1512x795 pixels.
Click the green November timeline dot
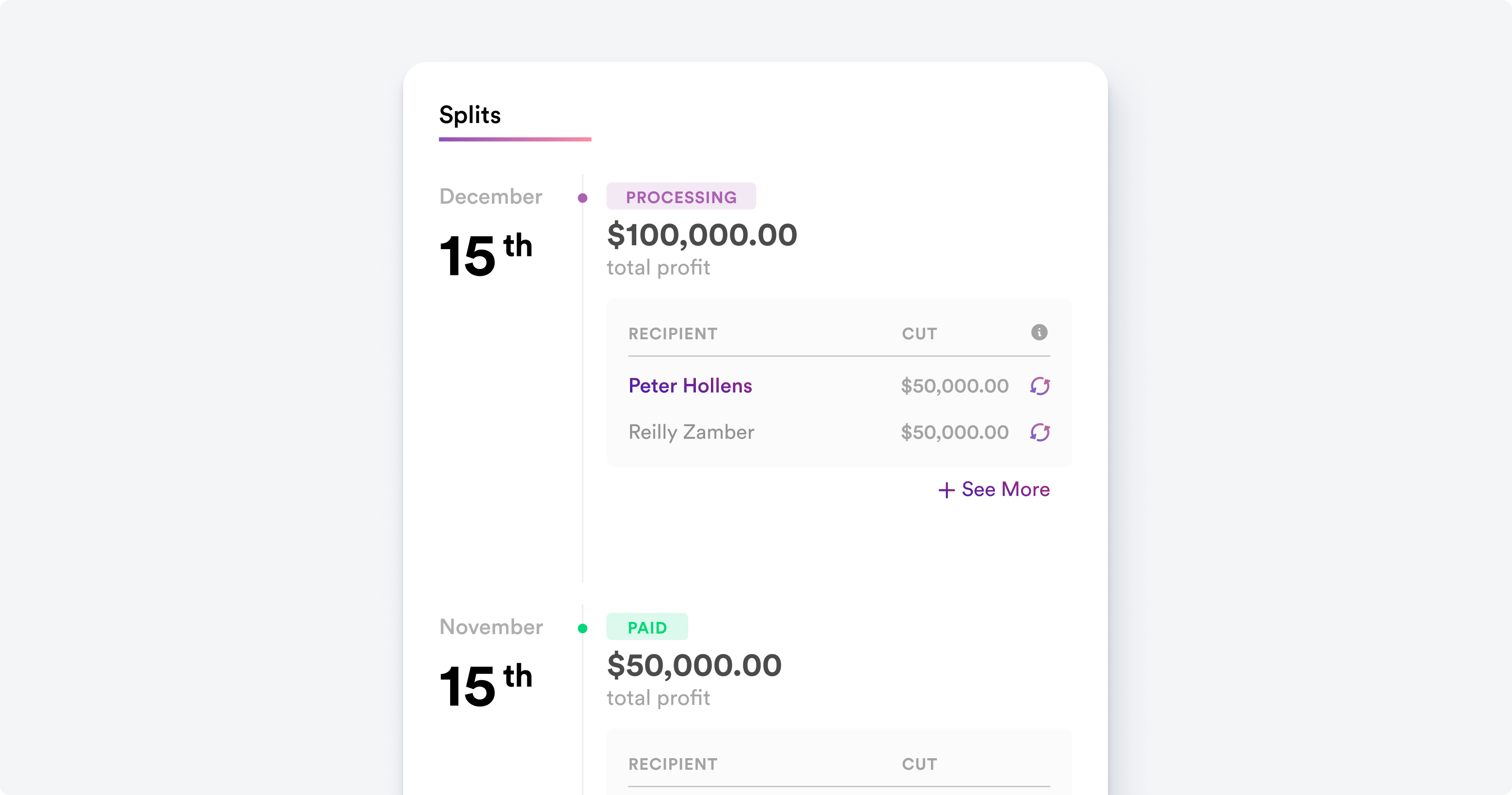[582, 628]
